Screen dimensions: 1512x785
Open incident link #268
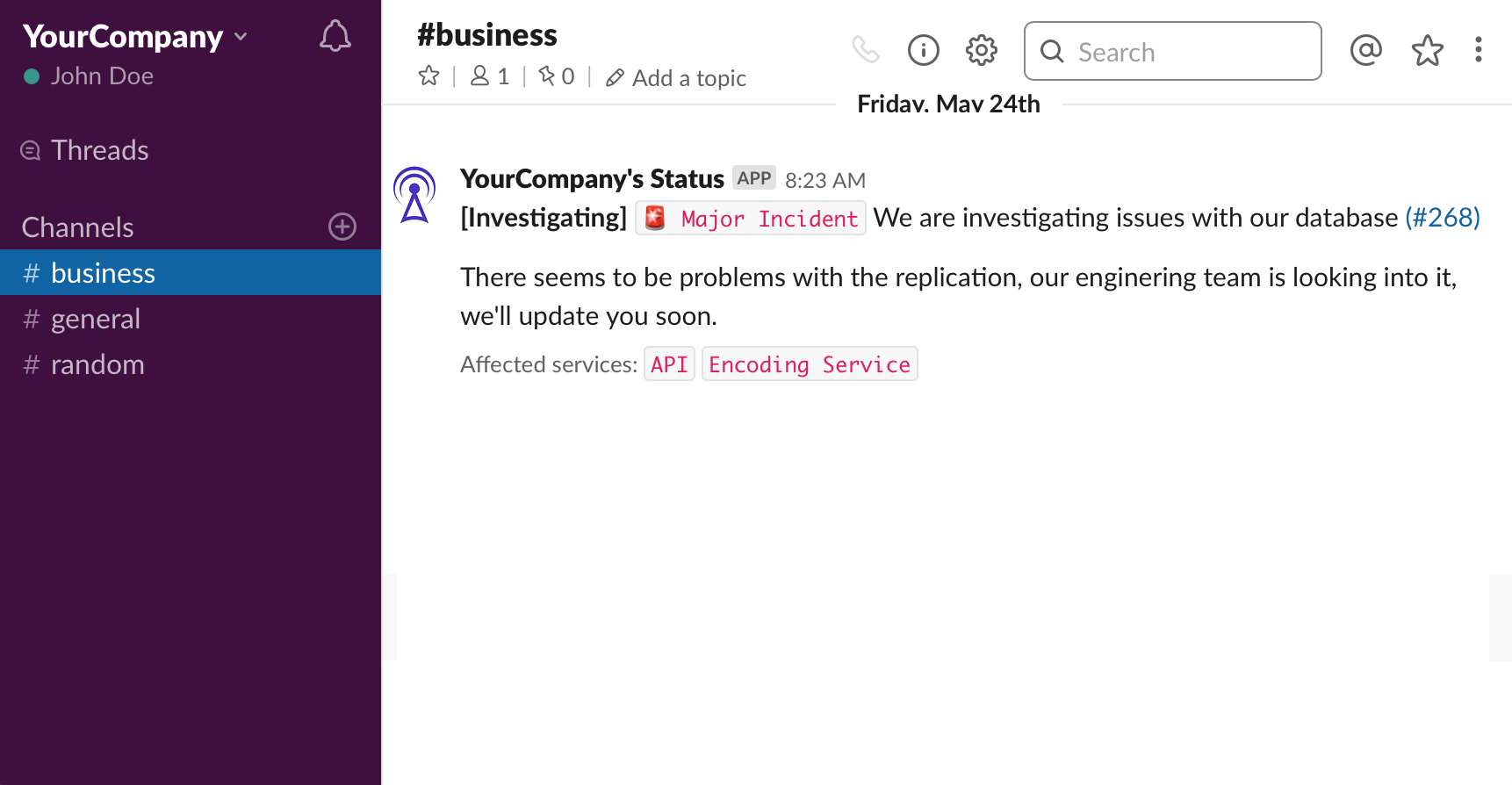1443,218
